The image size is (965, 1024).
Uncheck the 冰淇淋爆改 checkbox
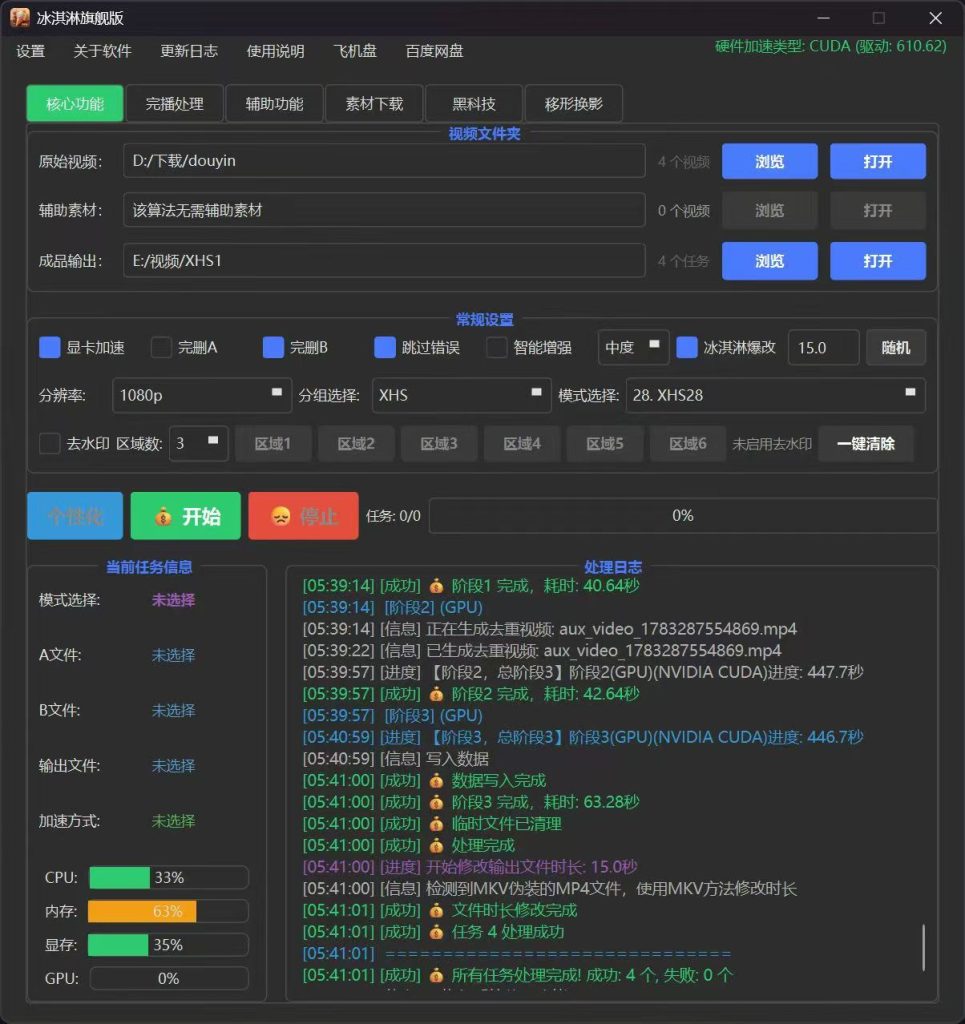point(686,347)
